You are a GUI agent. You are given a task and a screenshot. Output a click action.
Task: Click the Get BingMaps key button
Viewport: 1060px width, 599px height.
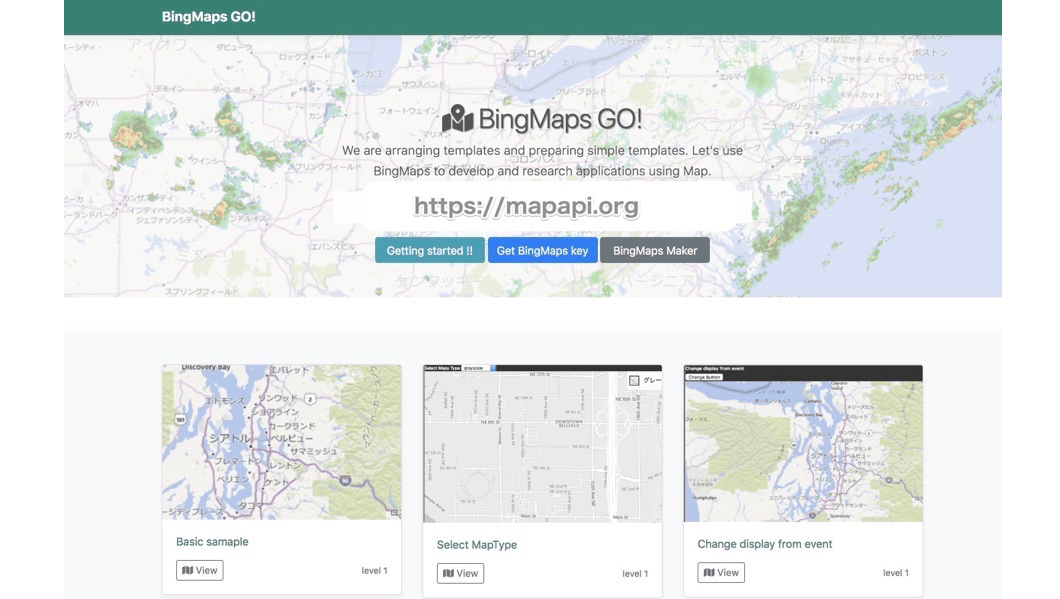coord(542,250)
